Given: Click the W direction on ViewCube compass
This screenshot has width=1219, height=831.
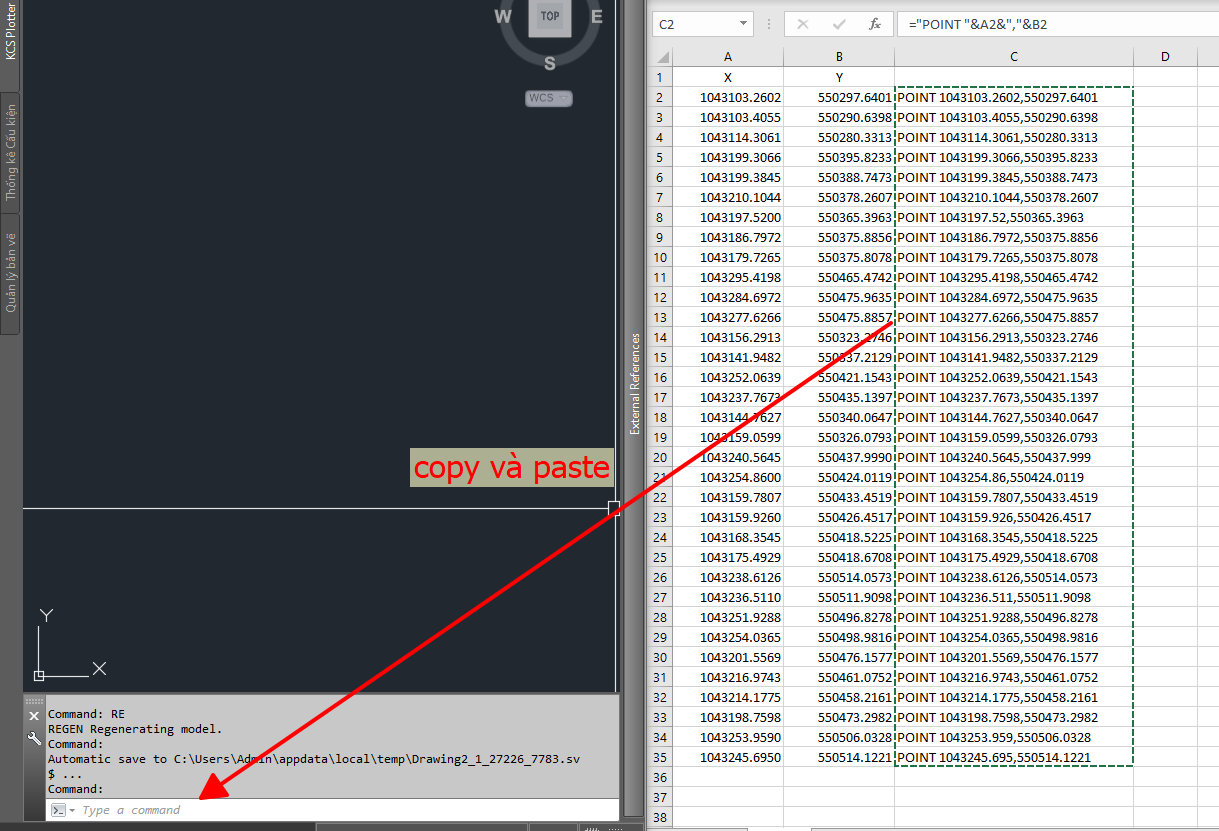Looking at the screenshot, I should (503, 16).
